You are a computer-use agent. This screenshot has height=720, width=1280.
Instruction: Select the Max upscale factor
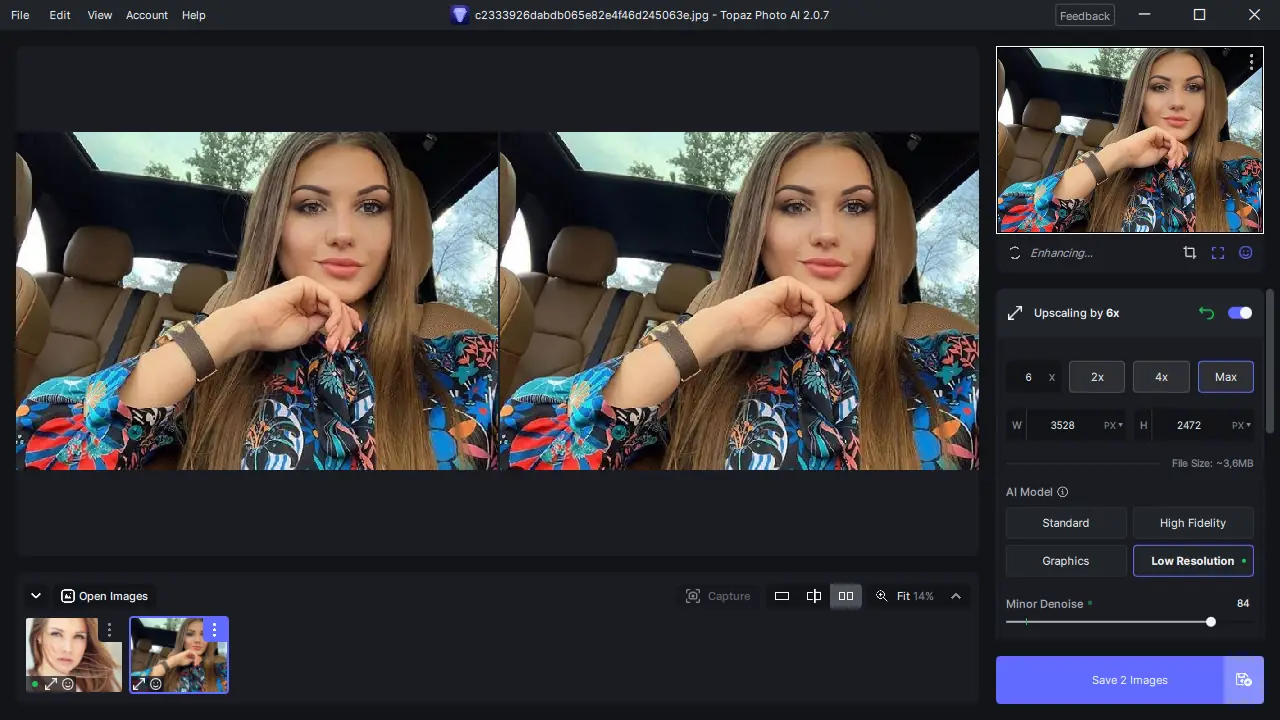1226,377
